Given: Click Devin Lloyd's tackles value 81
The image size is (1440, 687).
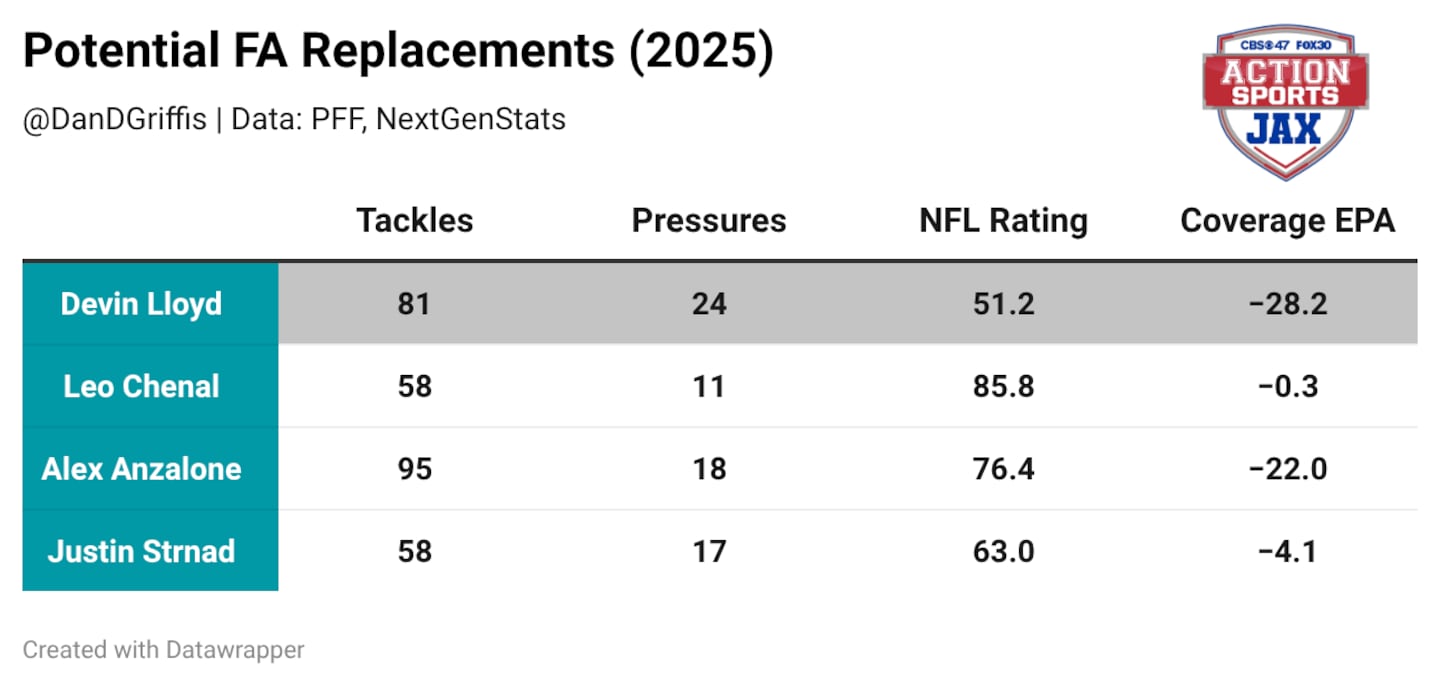Looking at the screenshot, I should [414, 304].
